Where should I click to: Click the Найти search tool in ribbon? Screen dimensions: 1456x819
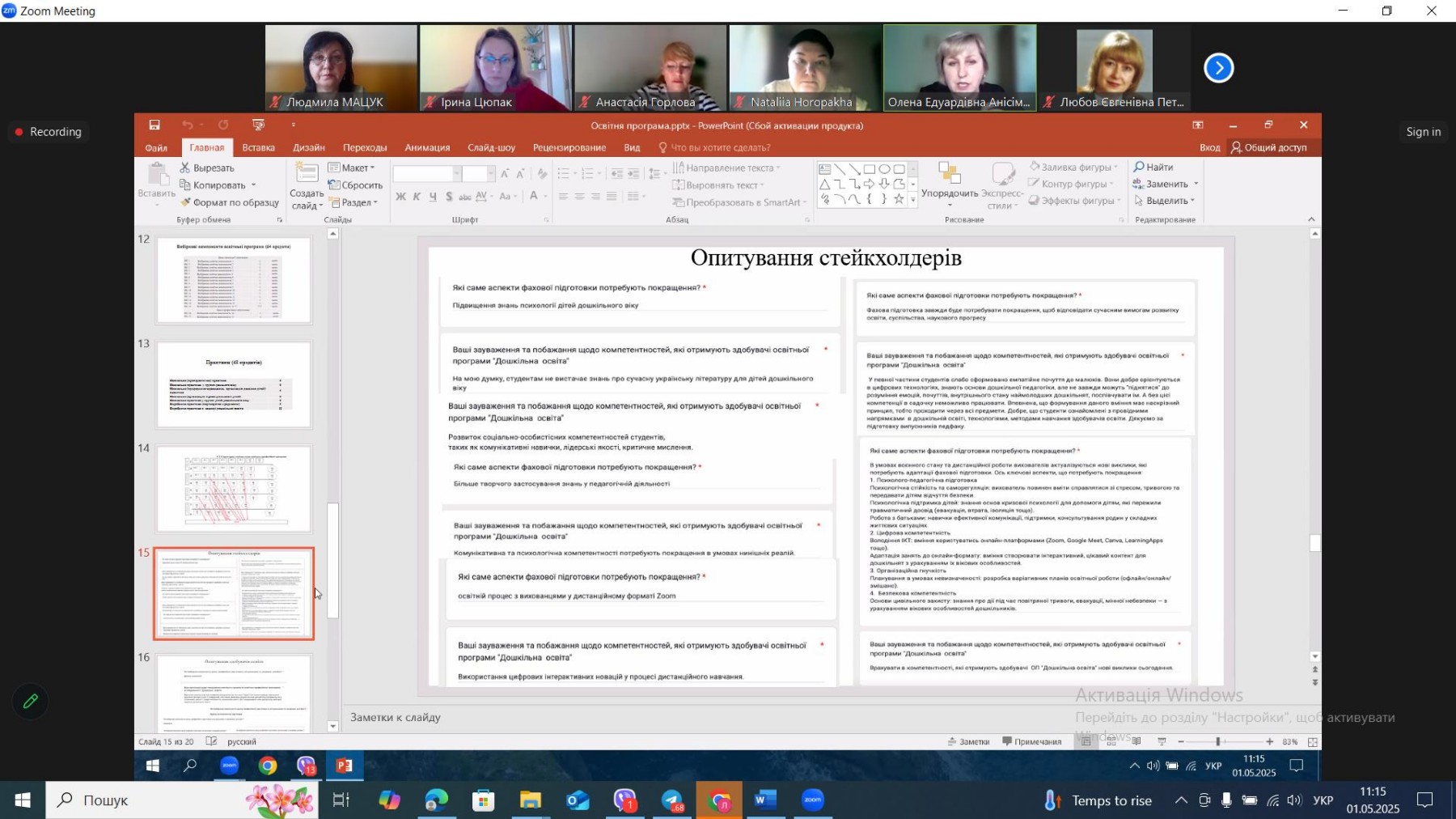(1153, 167)
